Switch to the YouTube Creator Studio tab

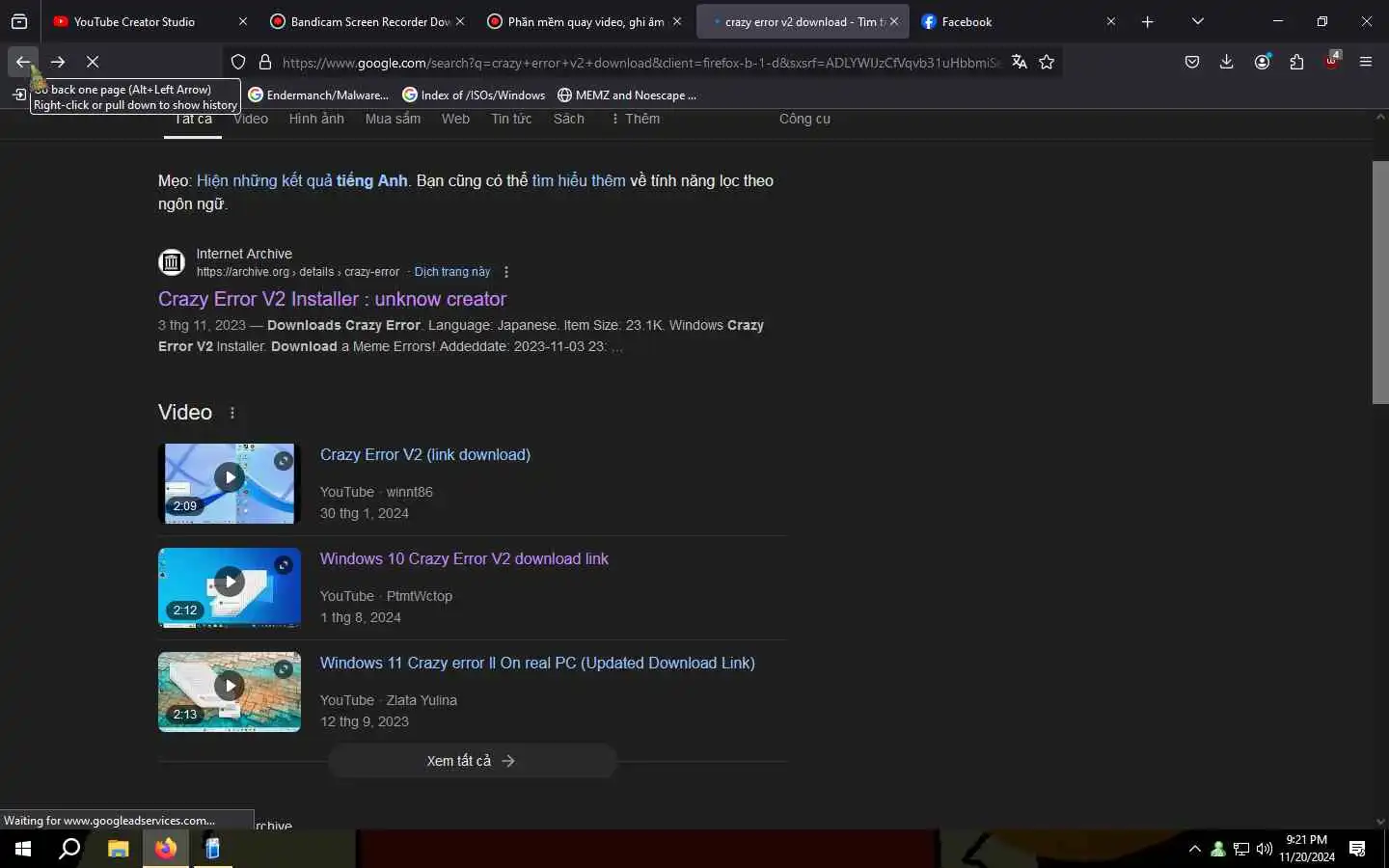(x=135, y=21)
